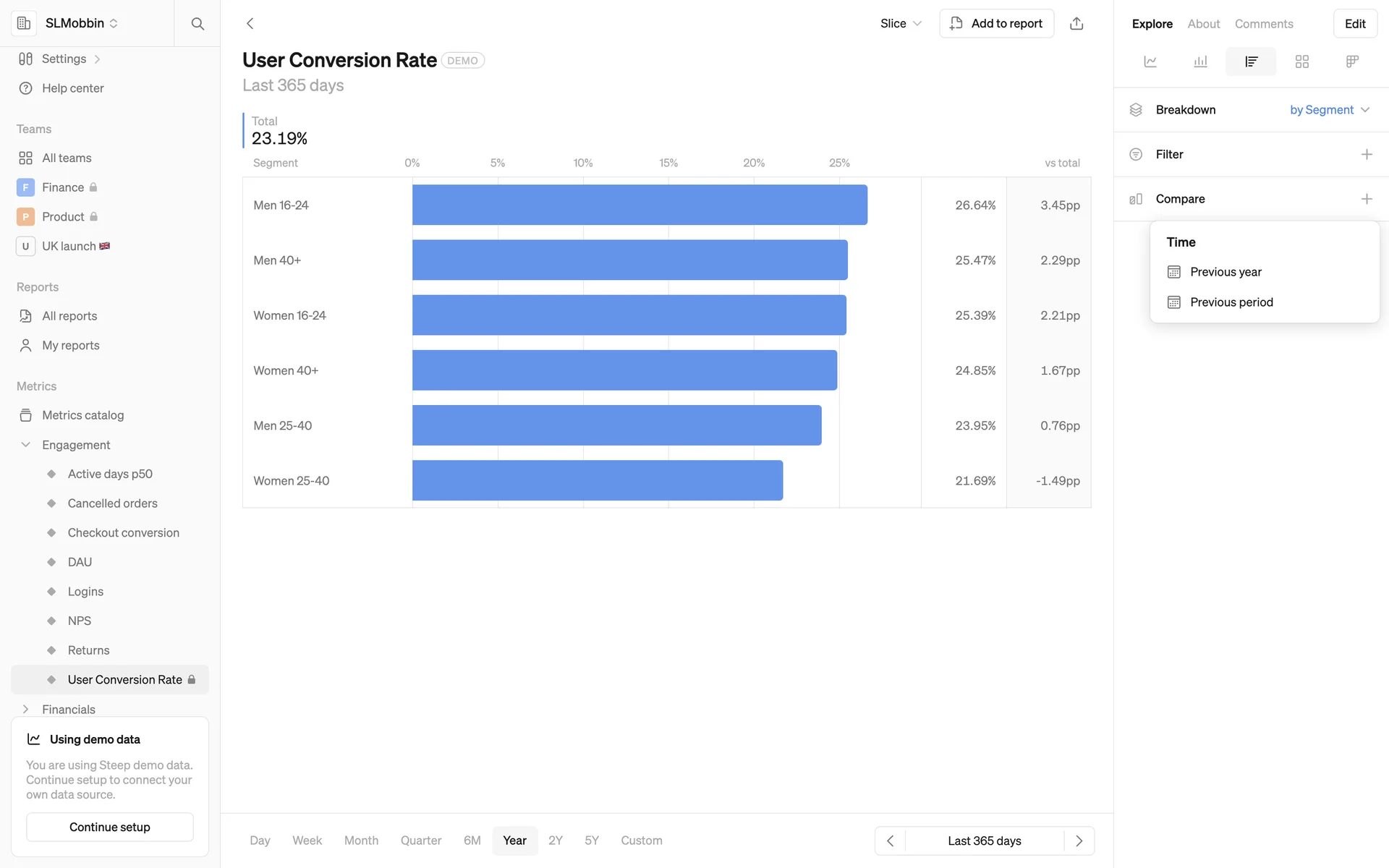Select the pivot table view icon

click(x=1351, y=61)
